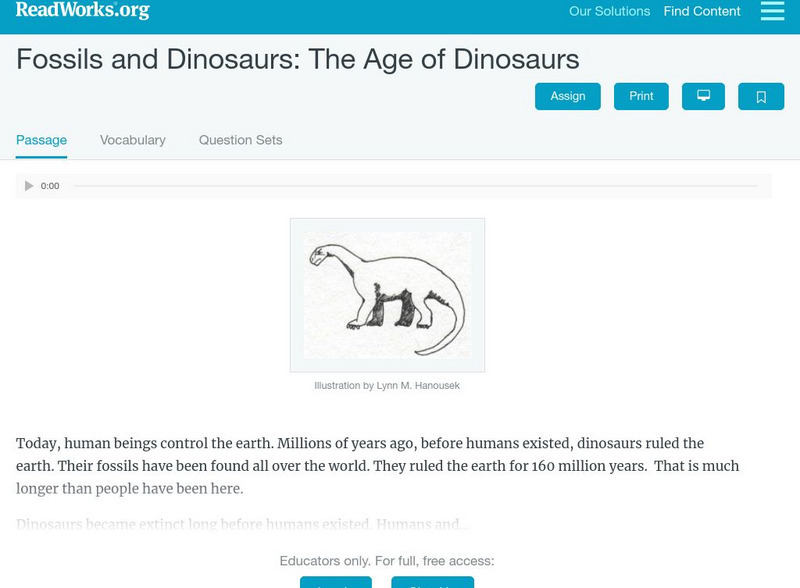The image size is (800, 588).
Task: Open the Our Solutions menu
Action: point(609,12)
